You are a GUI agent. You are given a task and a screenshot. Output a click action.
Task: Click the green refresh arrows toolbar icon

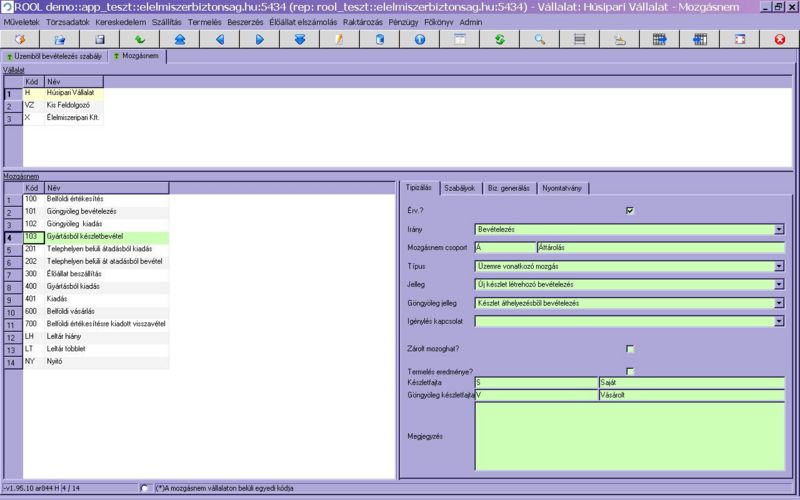499,39
